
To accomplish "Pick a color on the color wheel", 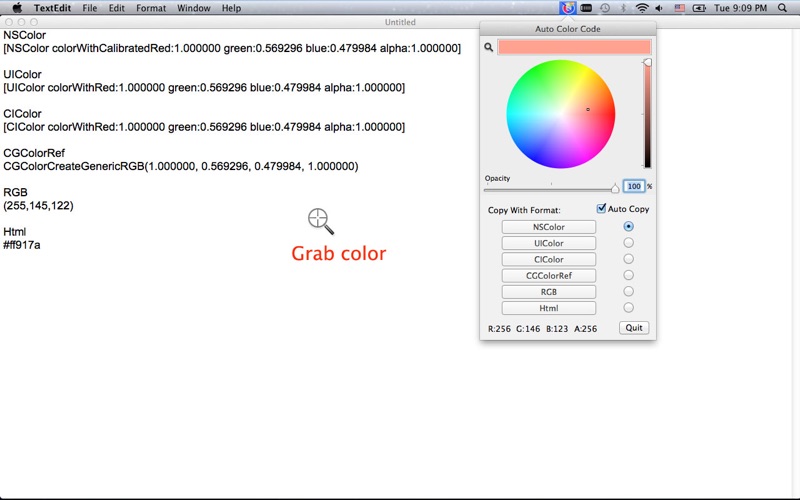I will coord(561,114).
